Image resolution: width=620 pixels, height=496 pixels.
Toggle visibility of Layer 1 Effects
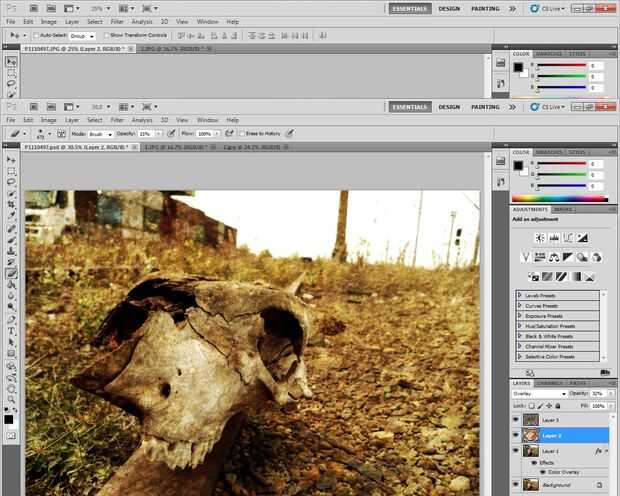click(x=534, y=462)
